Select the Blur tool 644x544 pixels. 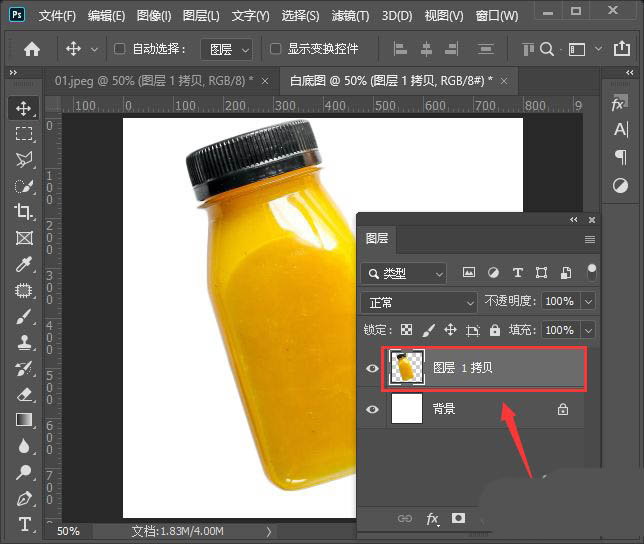[23, 446]
